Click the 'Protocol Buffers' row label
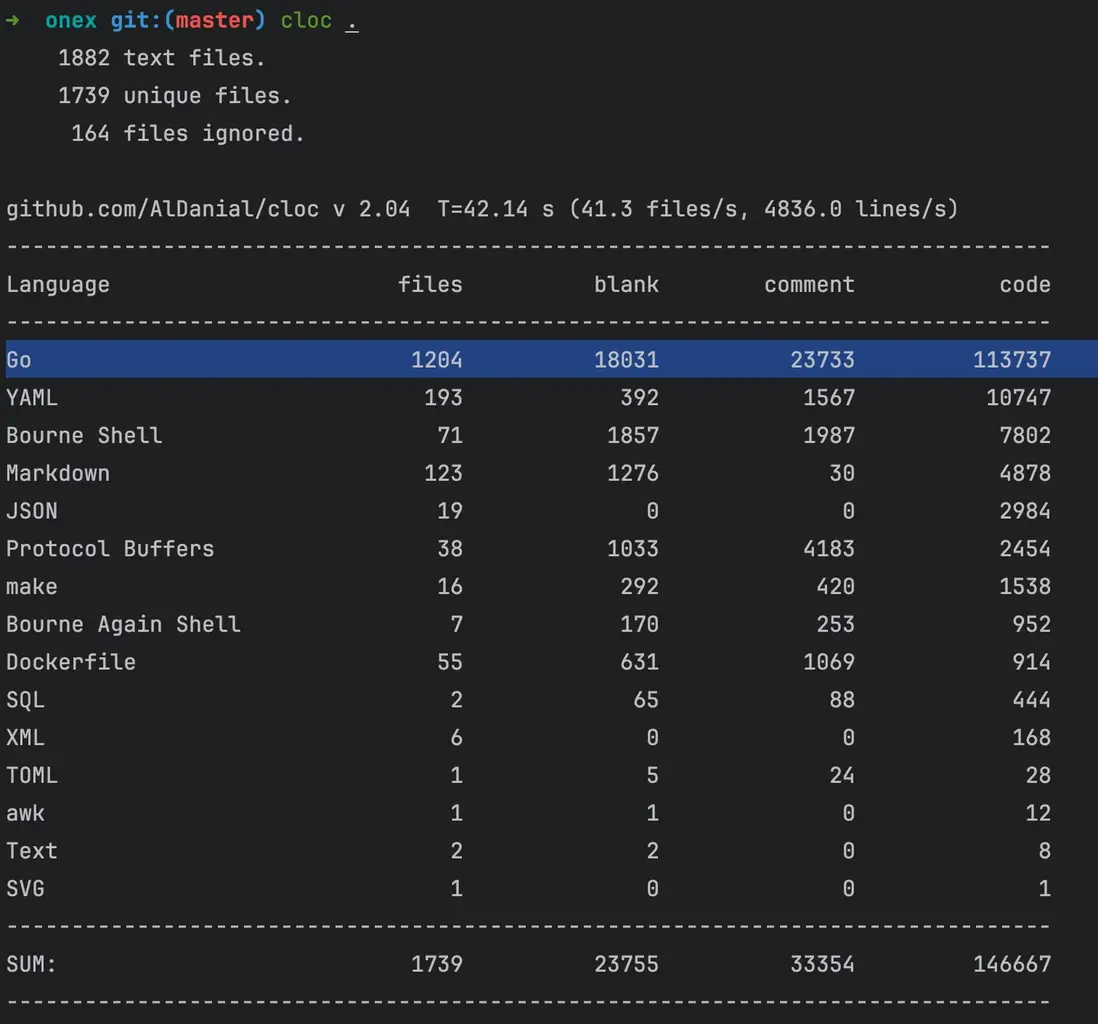The width and height of the screenshot is (1098, 1024). (x=110, y=549)
